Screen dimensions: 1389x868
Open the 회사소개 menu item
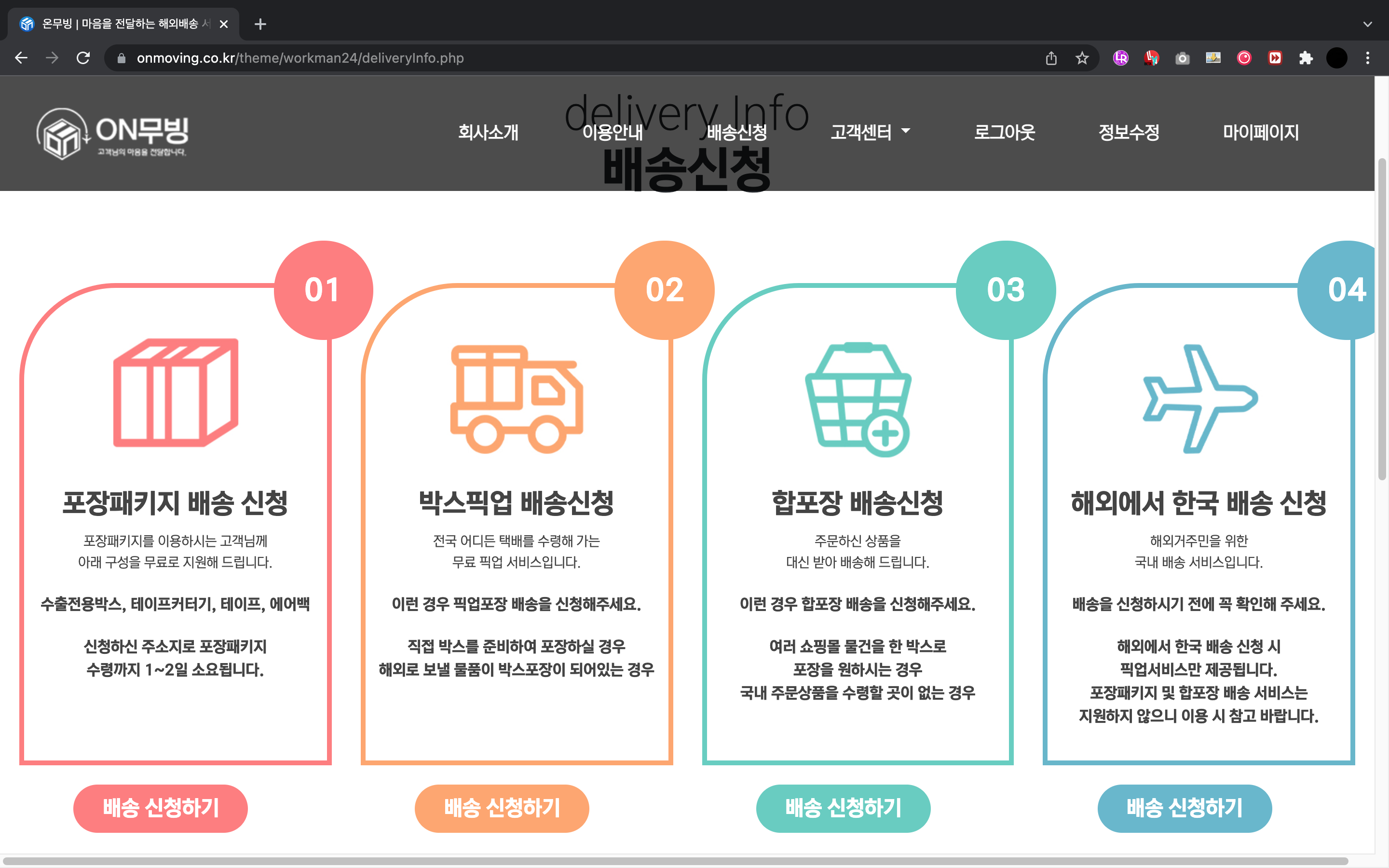(488, 132)
